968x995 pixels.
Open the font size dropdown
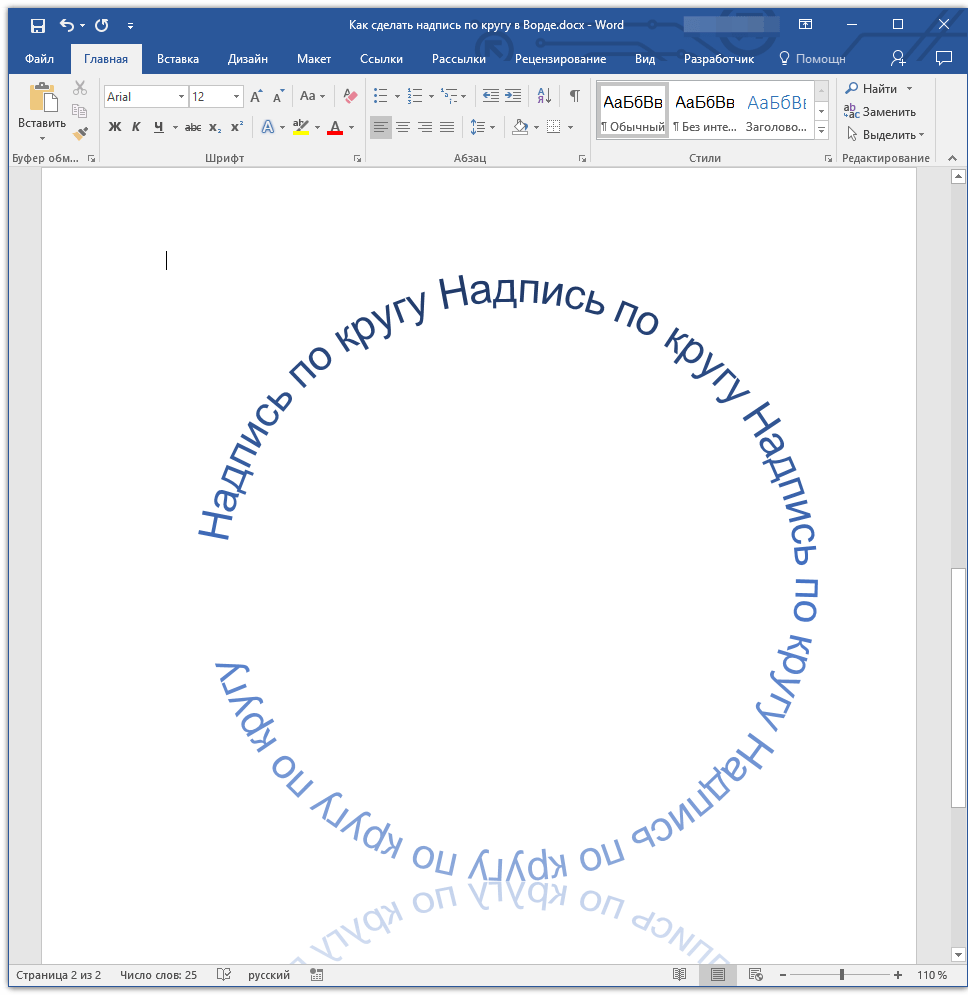click(x=237, y=97)
